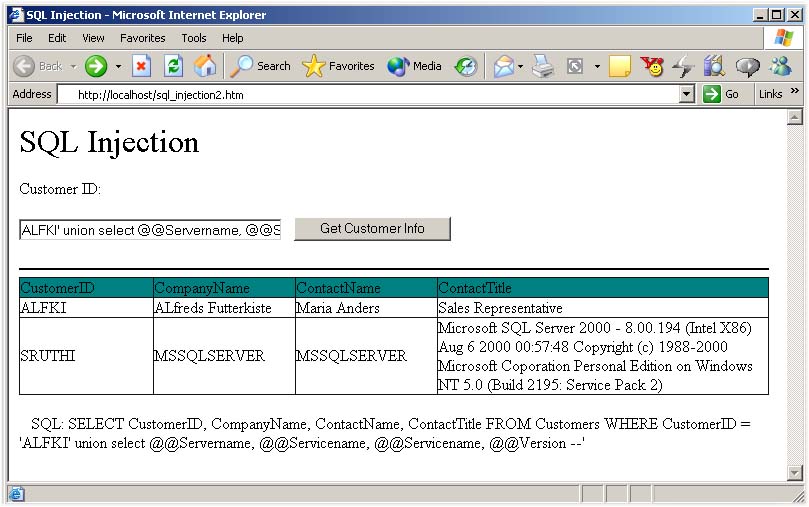Open the Favorites star toolbar button
809x507 pixels.
point(338,66)
